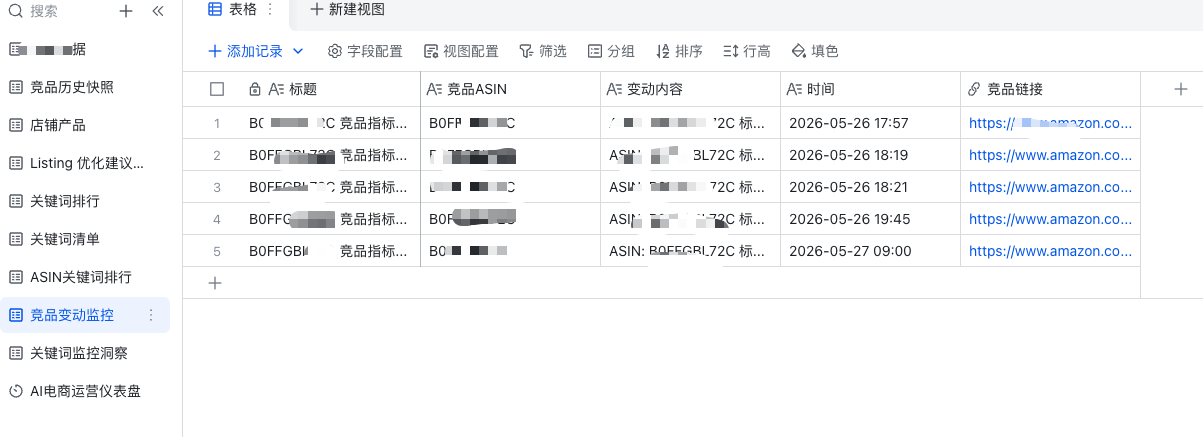Click 添加记录 button
The height and width of the screenshot is (437, 1203).
(247, 51)
